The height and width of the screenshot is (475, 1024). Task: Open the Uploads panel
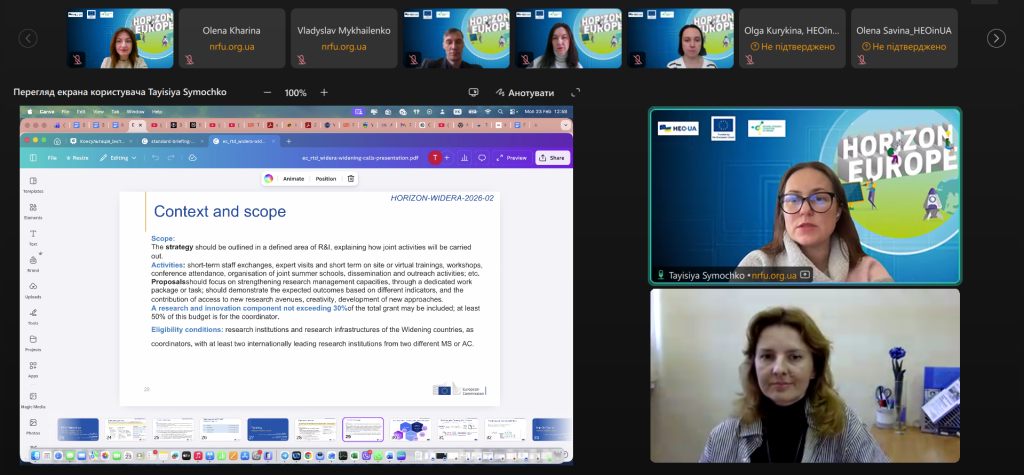click(33, 290)
